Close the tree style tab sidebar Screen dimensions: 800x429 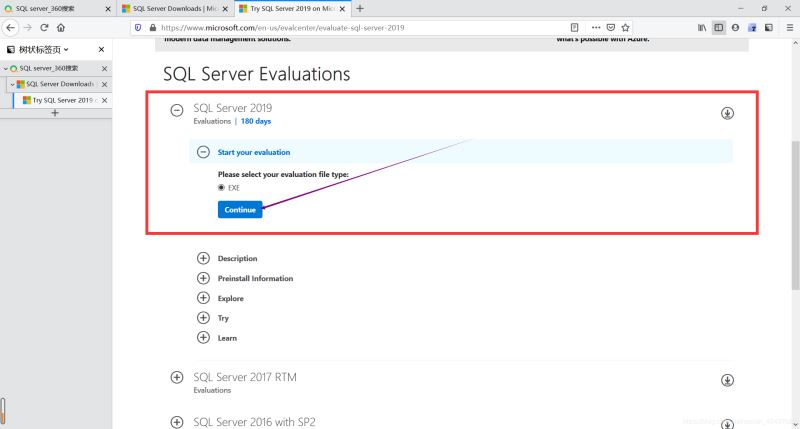click(x=101, y=49)
